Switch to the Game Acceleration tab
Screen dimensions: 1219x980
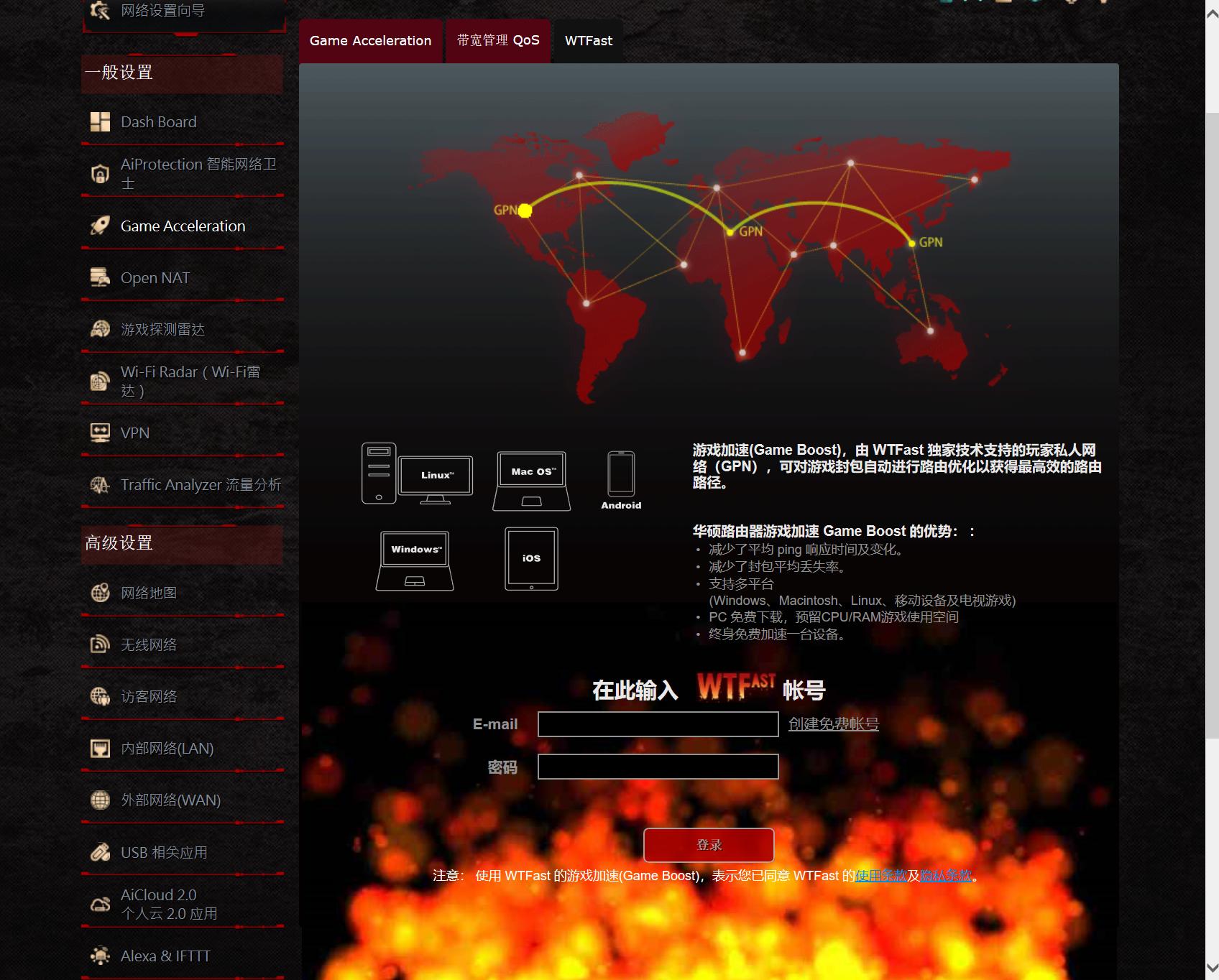tap(371, 41)
